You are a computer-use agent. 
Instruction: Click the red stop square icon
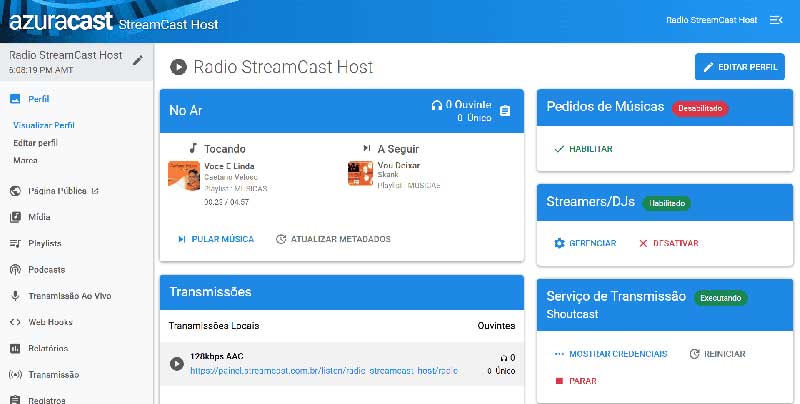[559, 381]
